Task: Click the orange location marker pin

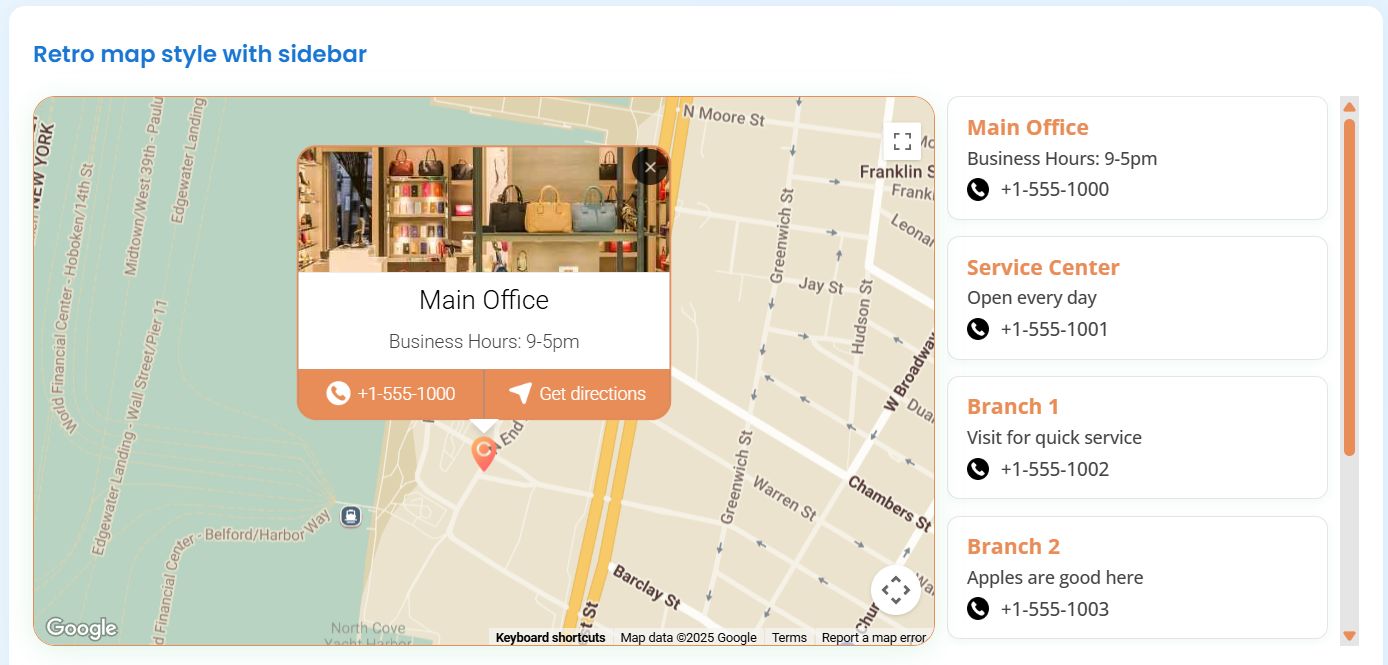Action: point(484,453)
